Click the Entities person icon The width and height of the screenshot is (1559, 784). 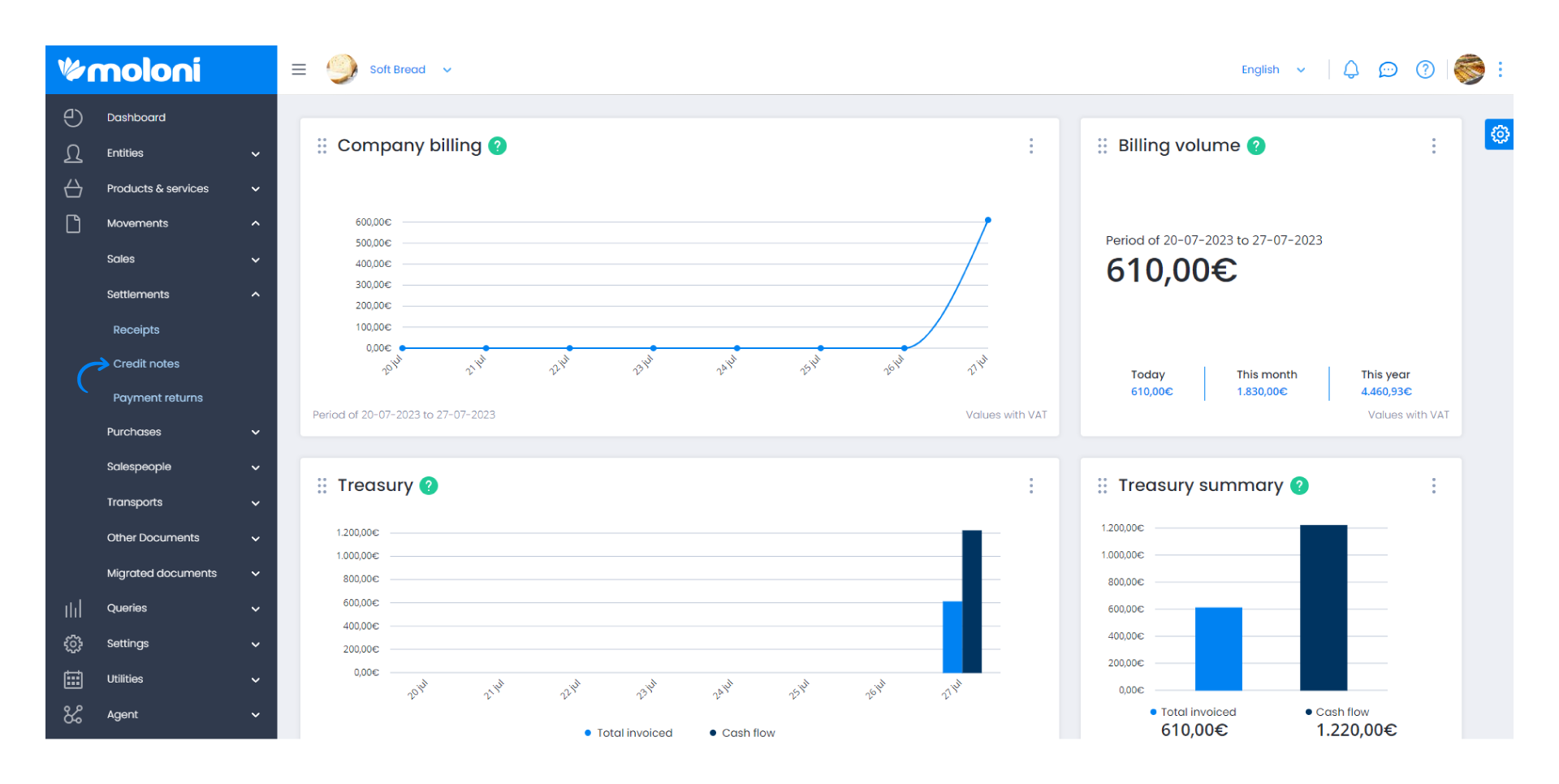click(73, 153)
